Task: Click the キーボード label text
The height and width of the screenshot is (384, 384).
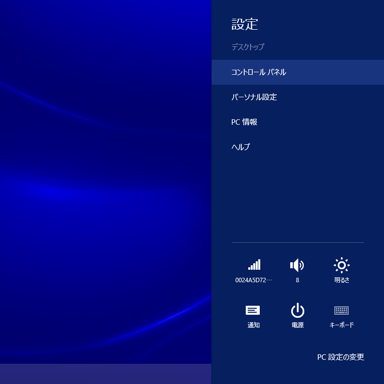Action: (x=342, y=325)
